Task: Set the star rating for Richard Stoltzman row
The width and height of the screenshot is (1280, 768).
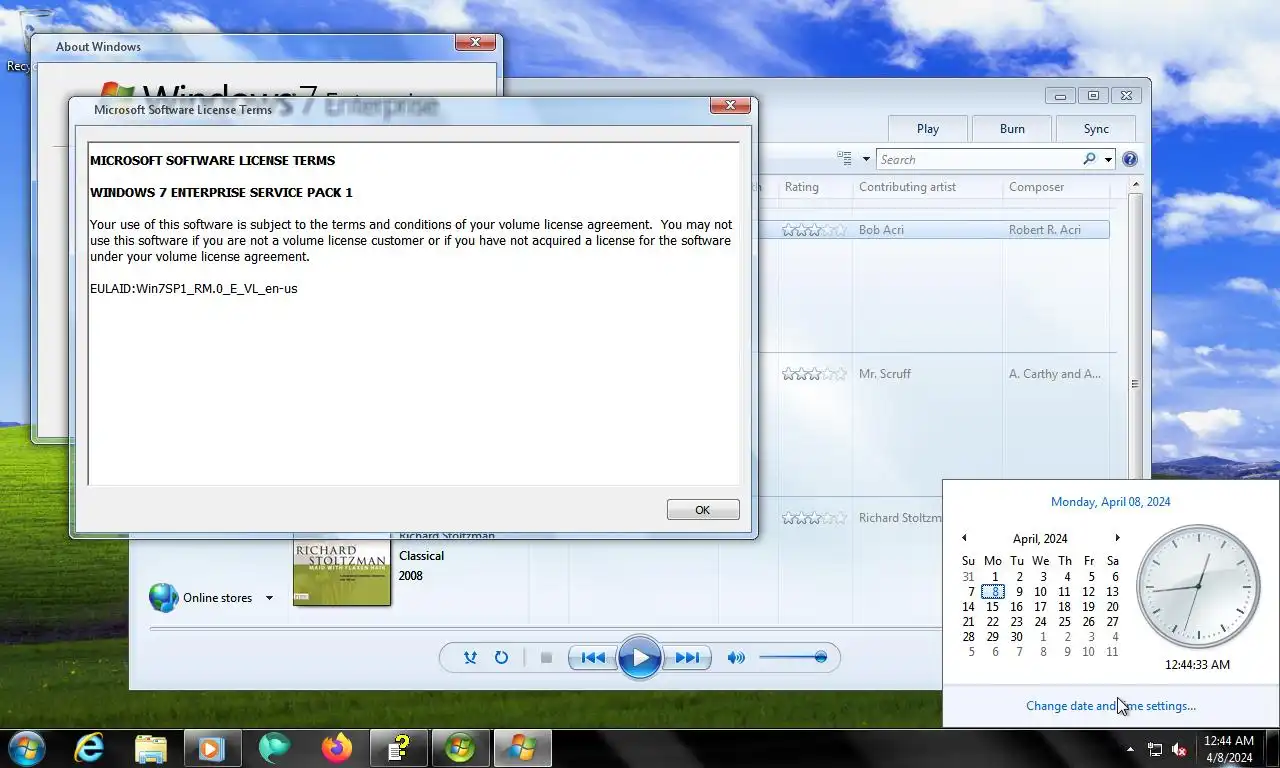Action: pos(815,518)
